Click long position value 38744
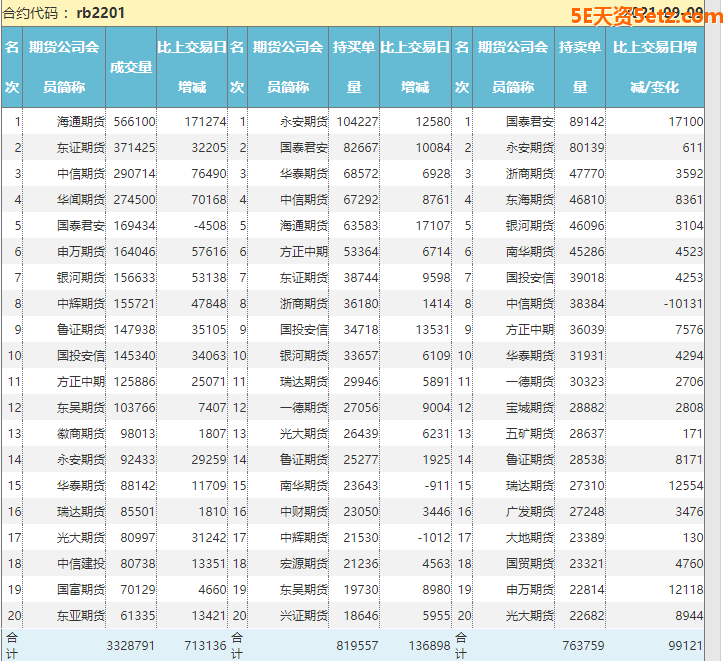Screen dimensions: 725x661 tap(361, 277)
